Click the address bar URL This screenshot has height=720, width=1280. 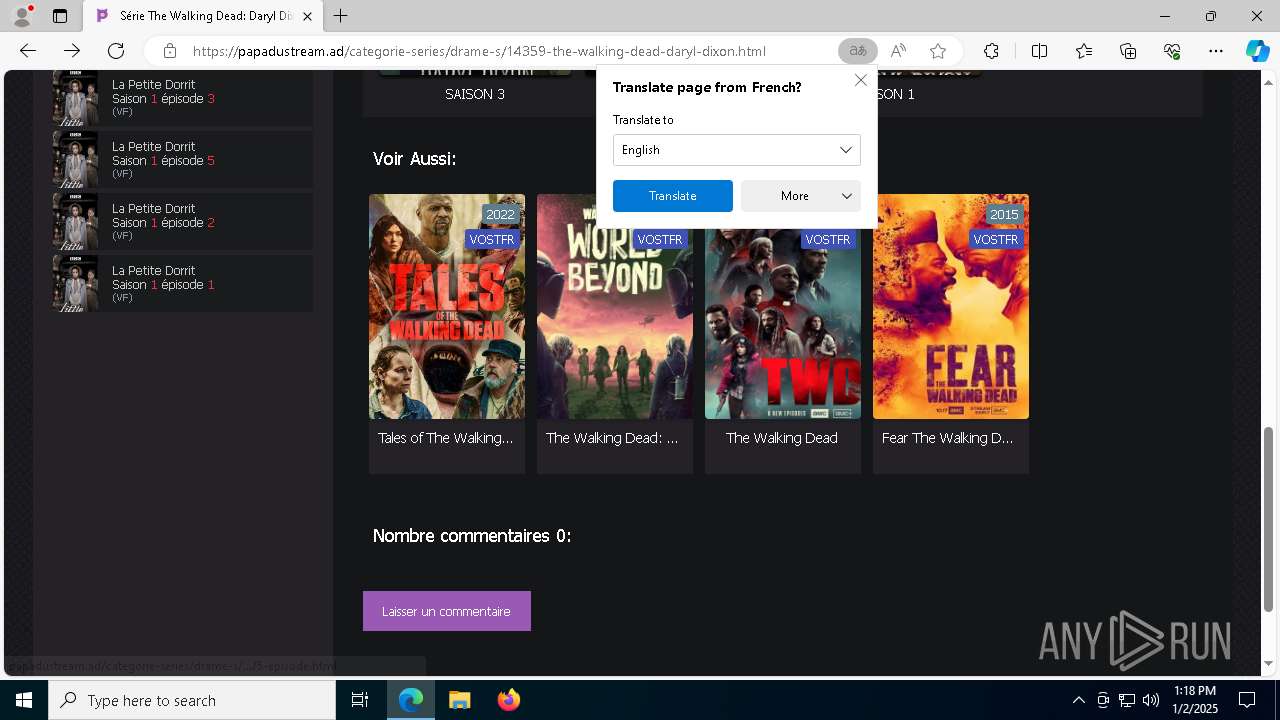(x=479, y=51)
